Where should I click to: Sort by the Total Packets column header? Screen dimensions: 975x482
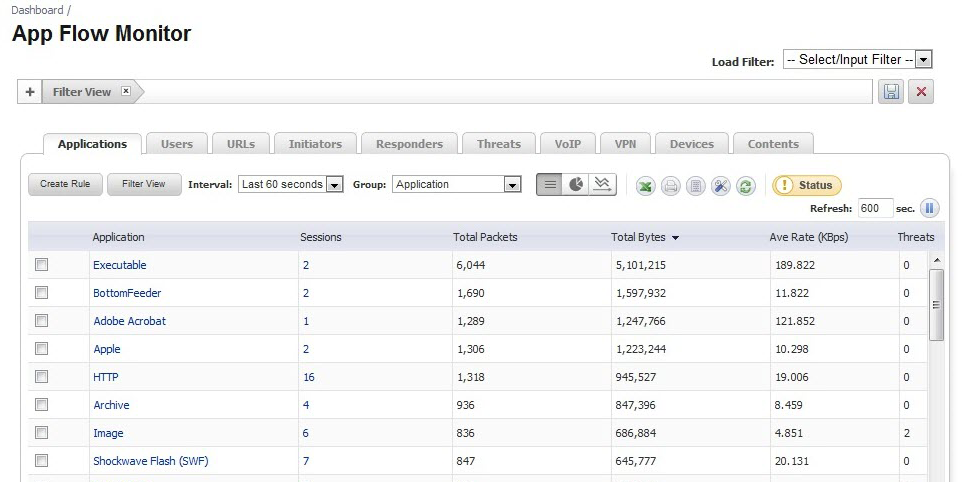tap(485, 237)
